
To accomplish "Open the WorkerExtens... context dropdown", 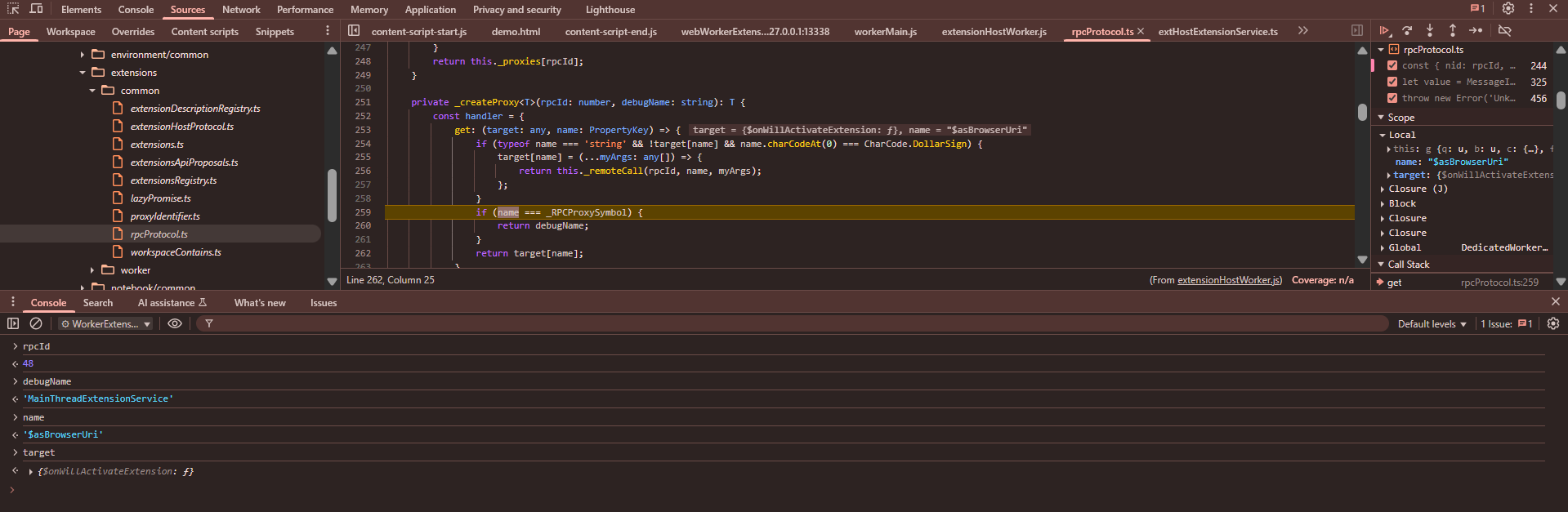I will tap(105, 324).
